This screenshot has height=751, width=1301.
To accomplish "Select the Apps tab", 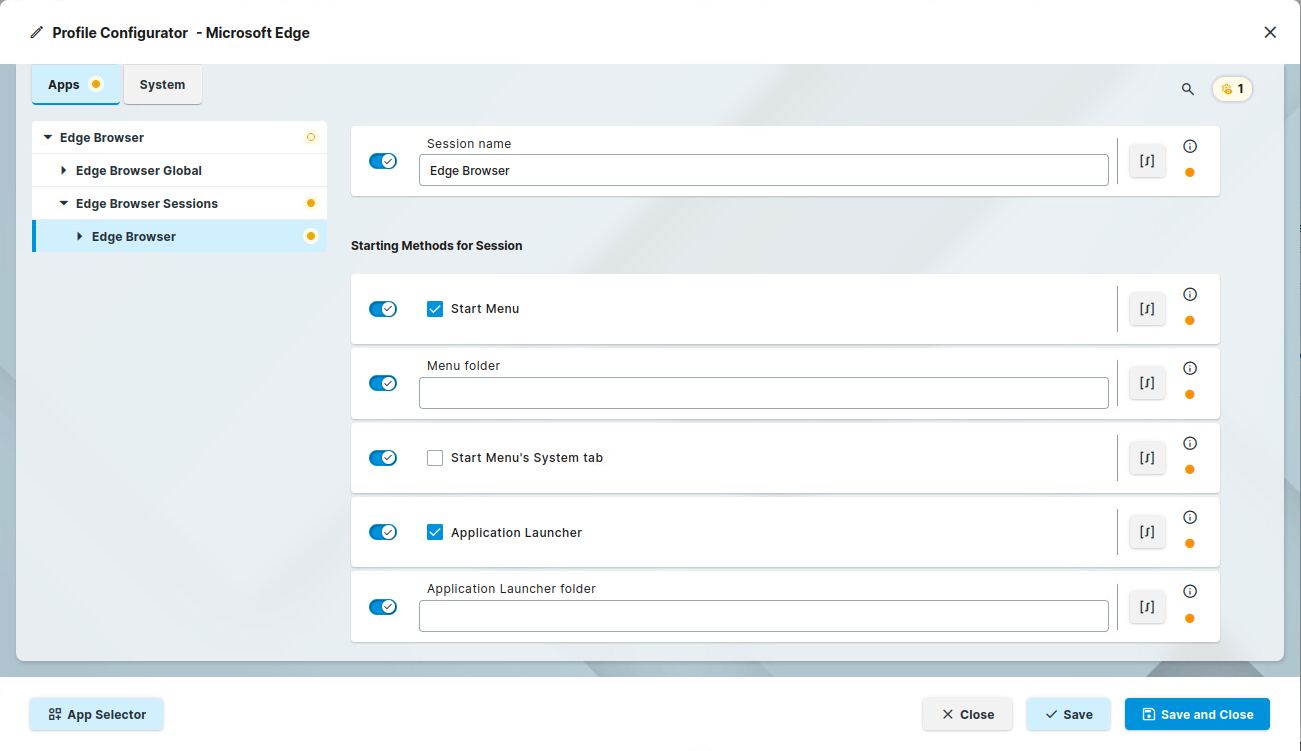I will (x=64, y=85).
